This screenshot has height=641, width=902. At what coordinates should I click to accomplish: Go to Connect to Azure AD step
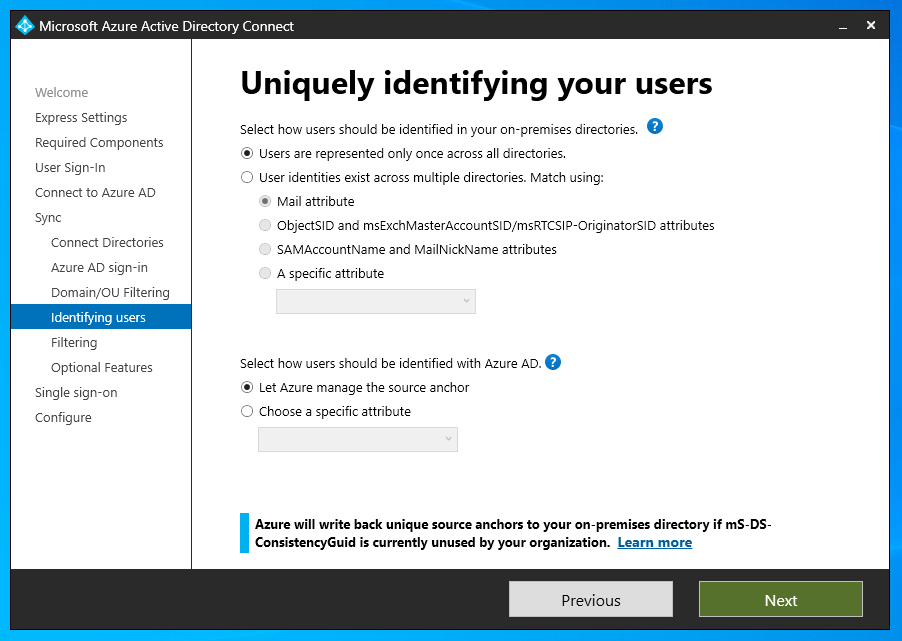(x=95, y=193)
